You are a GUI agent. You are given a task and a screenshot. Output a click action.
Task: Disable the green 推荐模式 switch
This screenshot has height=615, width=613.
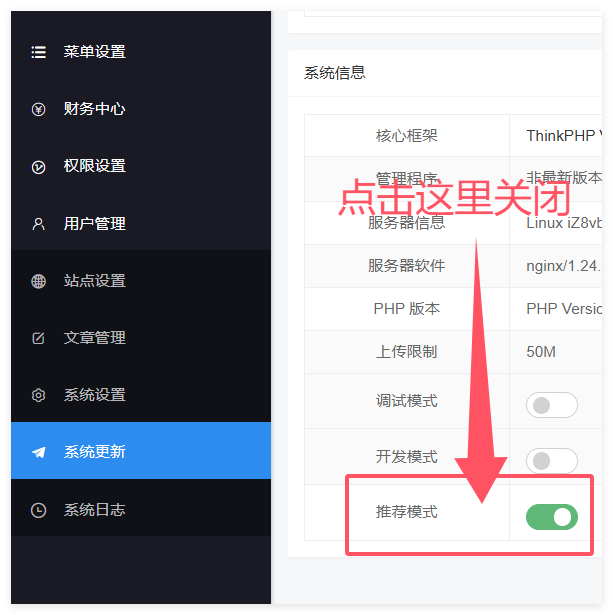551,517
